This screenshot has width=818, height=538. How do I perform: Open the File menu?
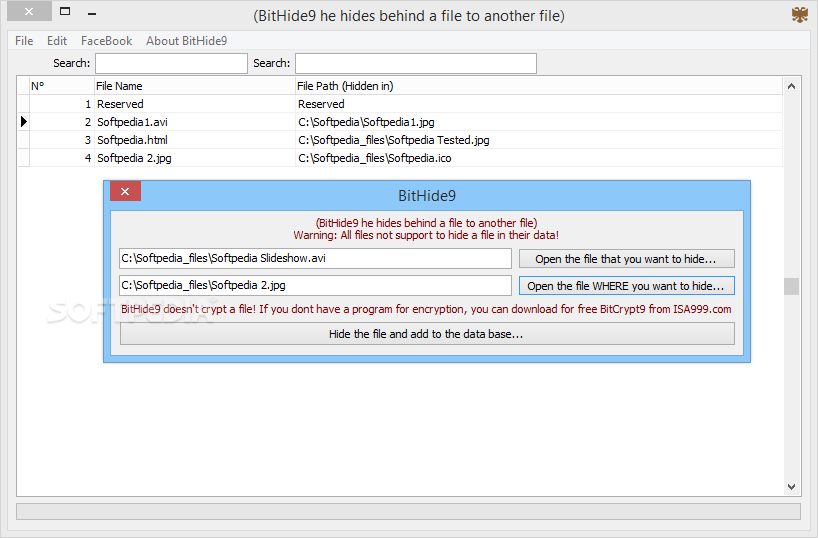[x=24, y=41]
